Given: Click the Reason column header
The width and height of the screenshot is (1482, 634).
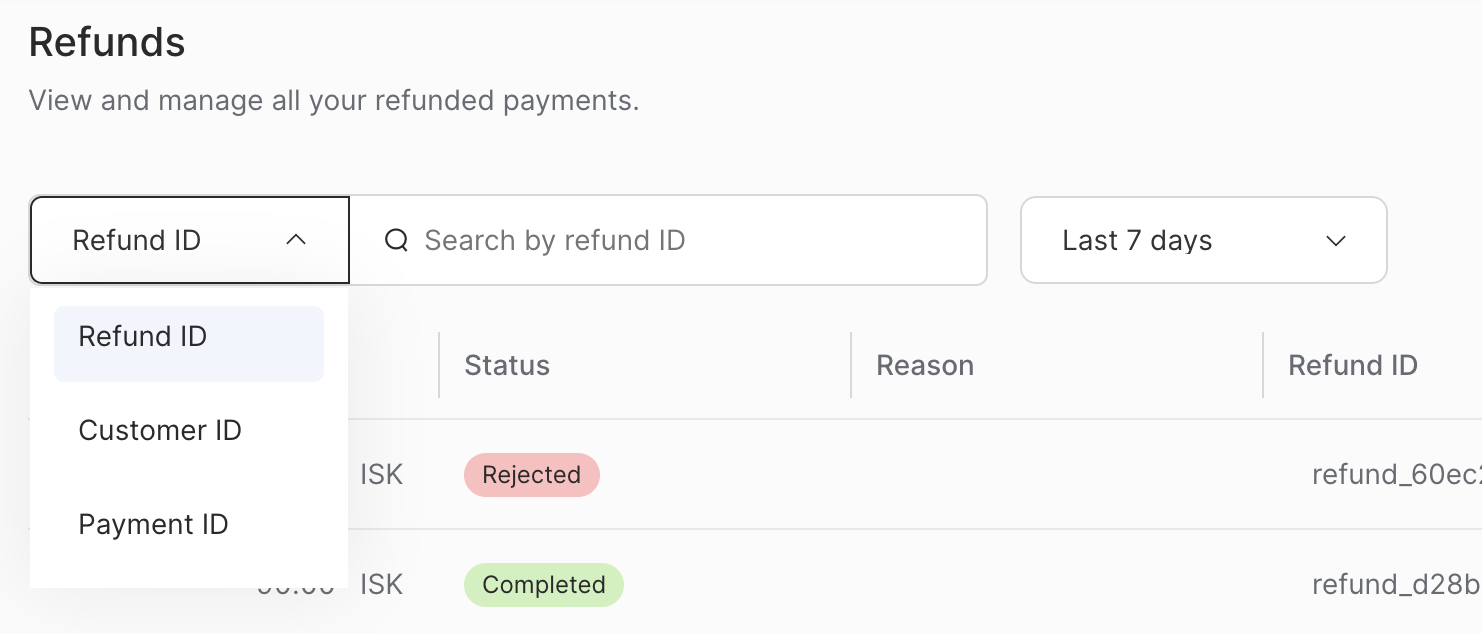Looking at the screenshot, I should [x=925, y=365].
